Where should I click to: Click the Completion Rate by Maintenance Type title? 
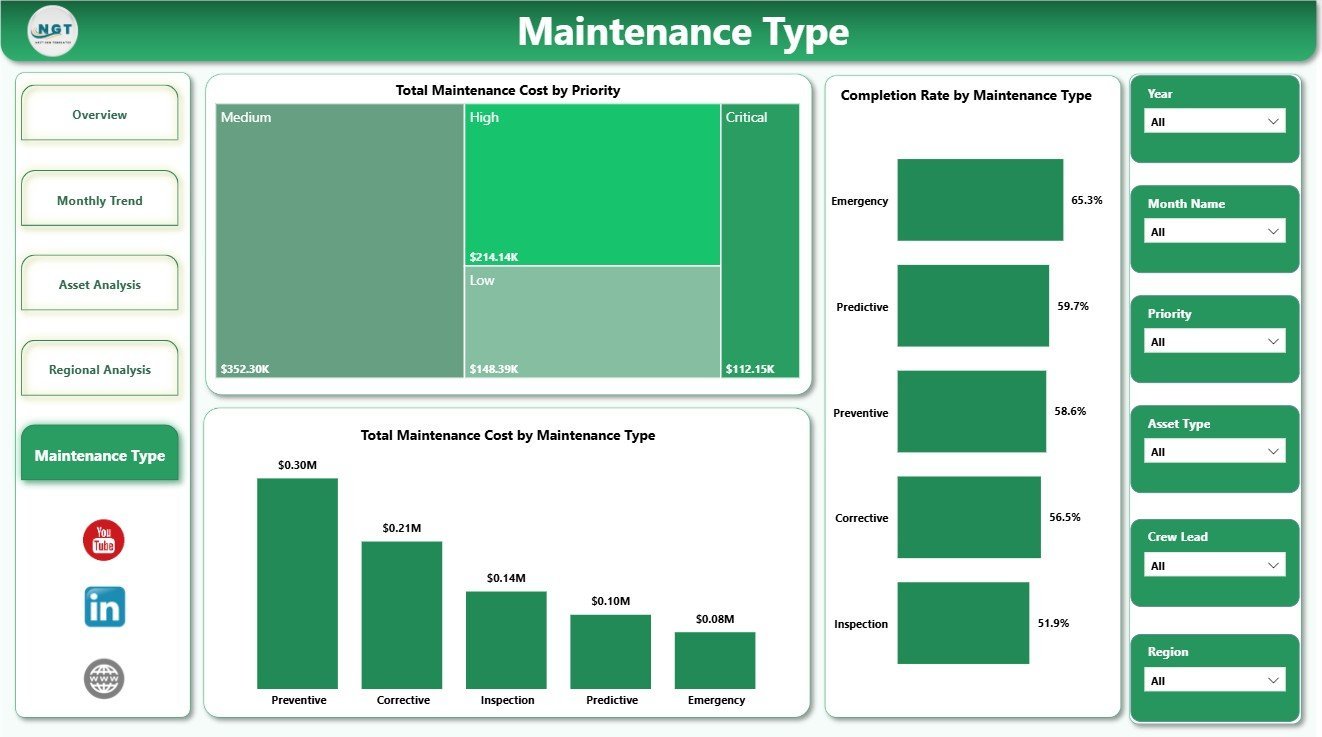tap(966, 96)
